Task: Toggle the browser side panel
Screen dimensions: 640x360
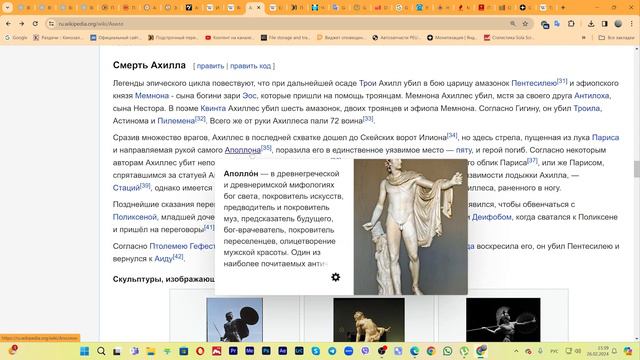Action: 604,24
